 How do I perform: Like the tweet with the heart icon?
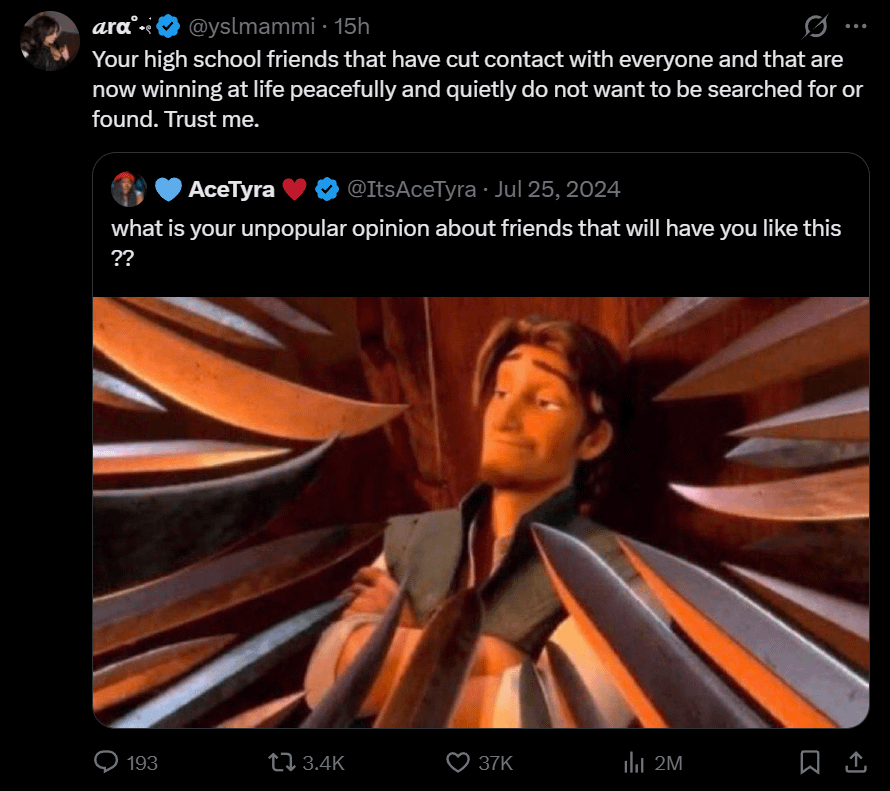458,762
